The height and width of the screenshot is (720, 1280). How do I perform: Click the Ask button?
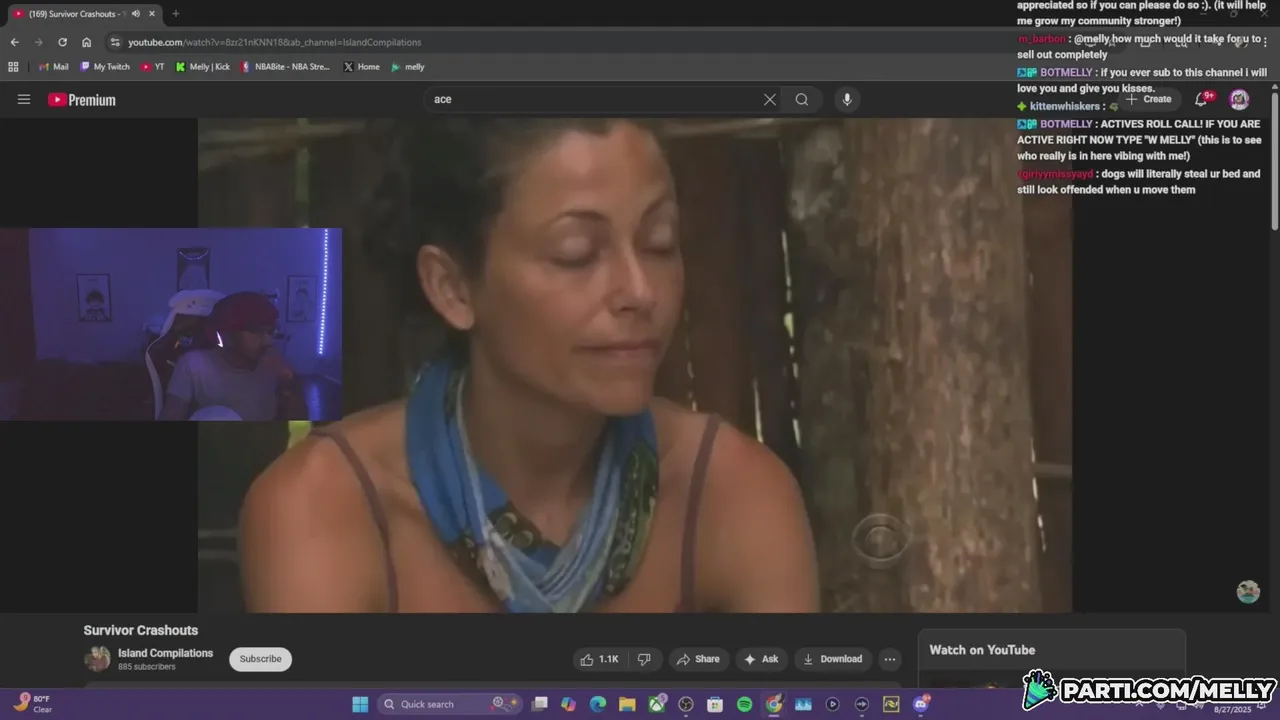coord(761,659)
